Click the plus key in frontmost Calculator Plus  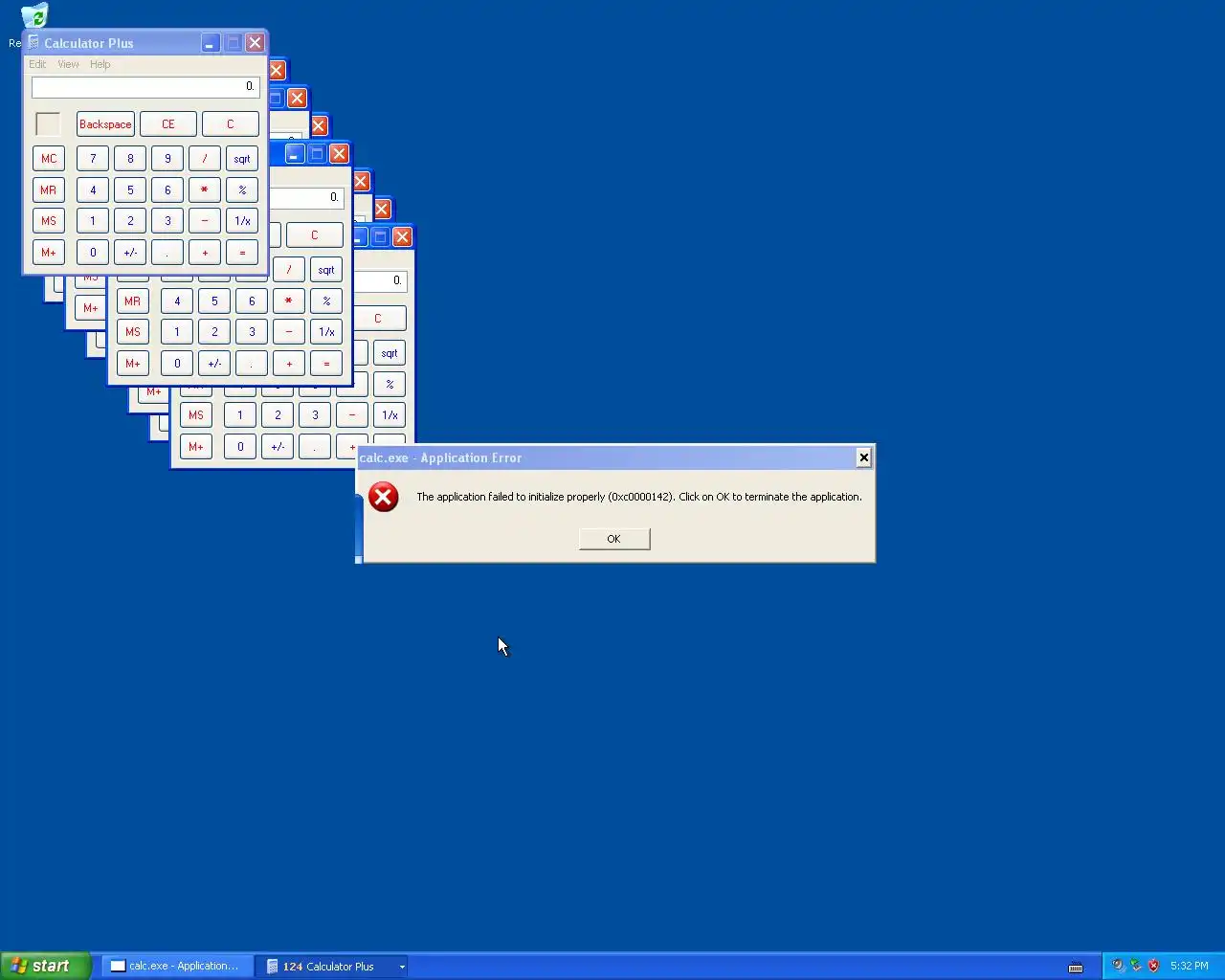[x=205, y=253]
